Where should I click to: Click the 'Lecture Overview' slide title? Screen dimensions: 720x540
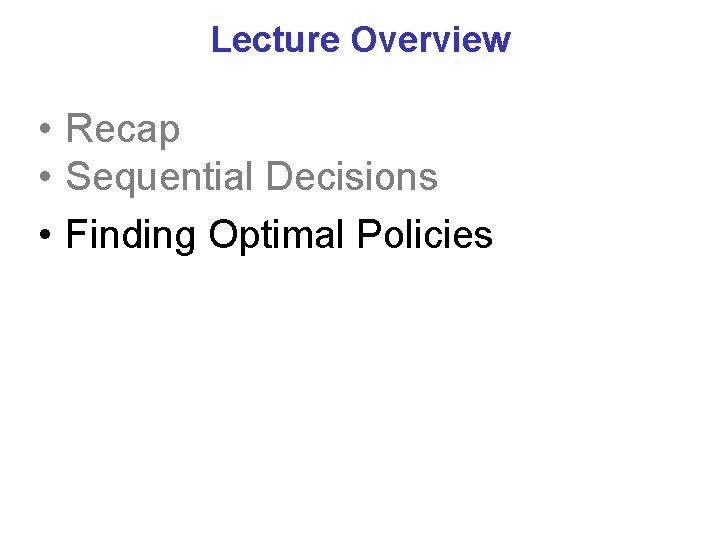point(361,39)
